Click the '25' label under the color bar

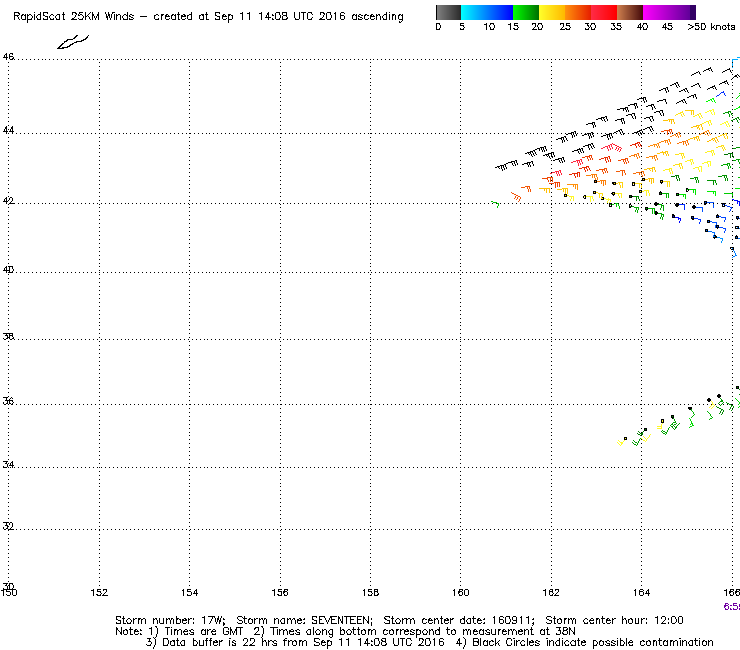coord(565,27)
